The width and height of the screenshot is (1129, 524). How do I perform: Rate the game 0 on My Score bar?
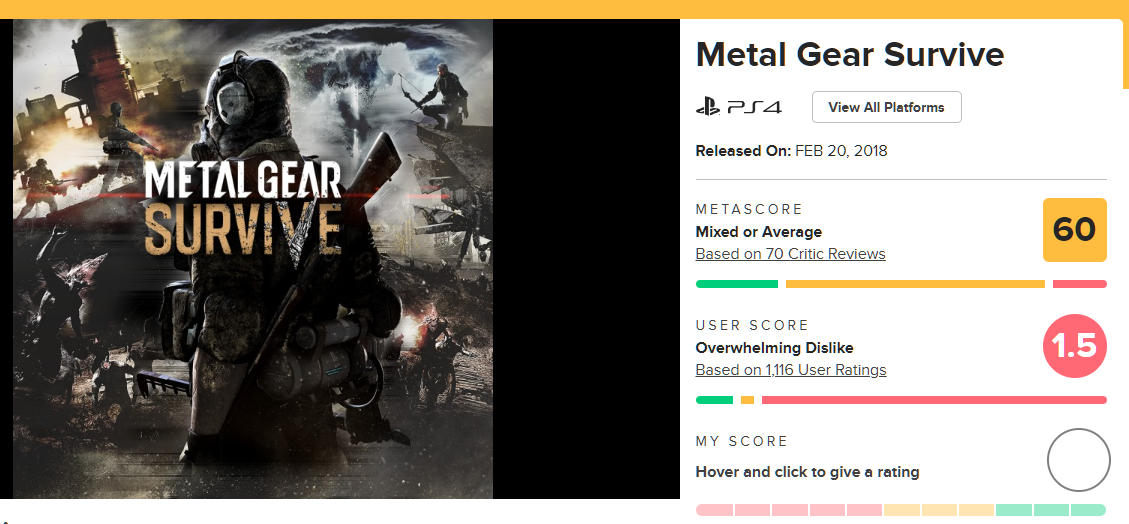714,510
